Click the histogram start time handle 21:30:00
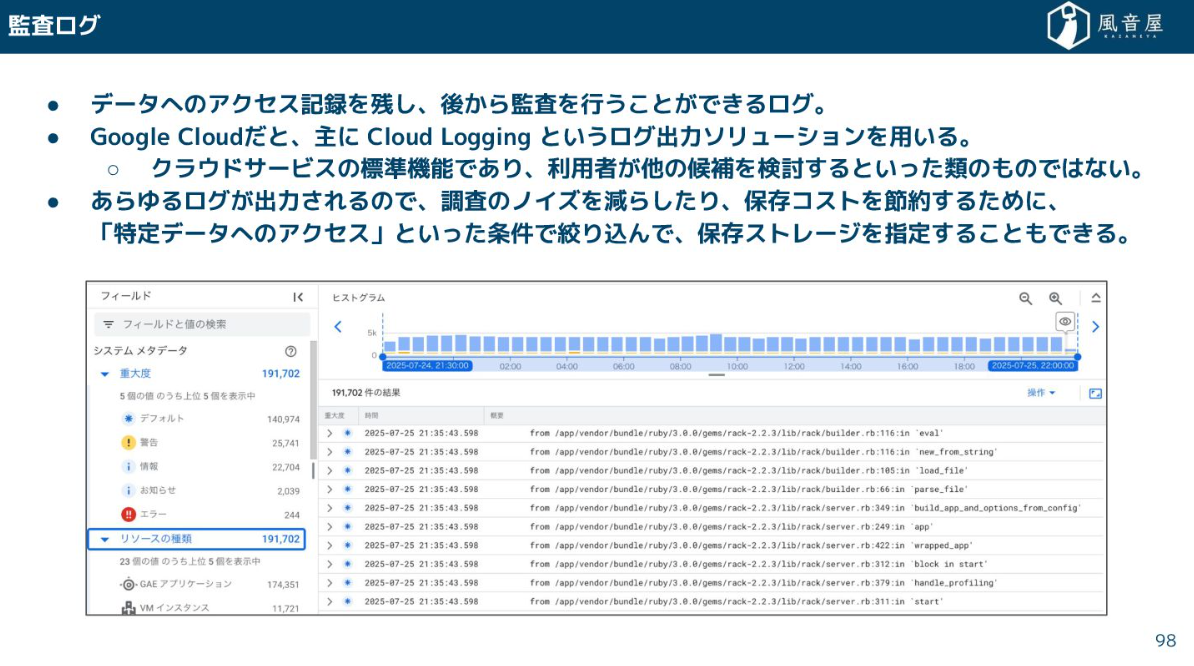 point(412,366)
